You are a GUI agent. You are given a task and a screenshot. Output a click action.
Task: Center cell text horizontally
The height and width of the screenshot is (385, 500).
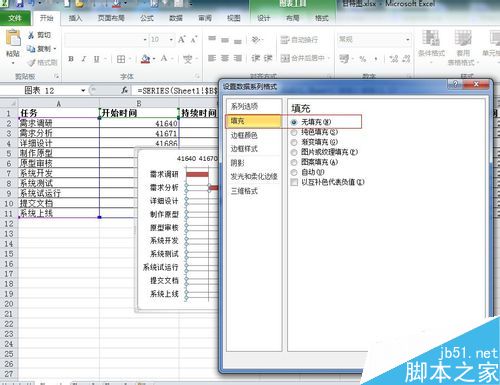[x=225, y=58]
